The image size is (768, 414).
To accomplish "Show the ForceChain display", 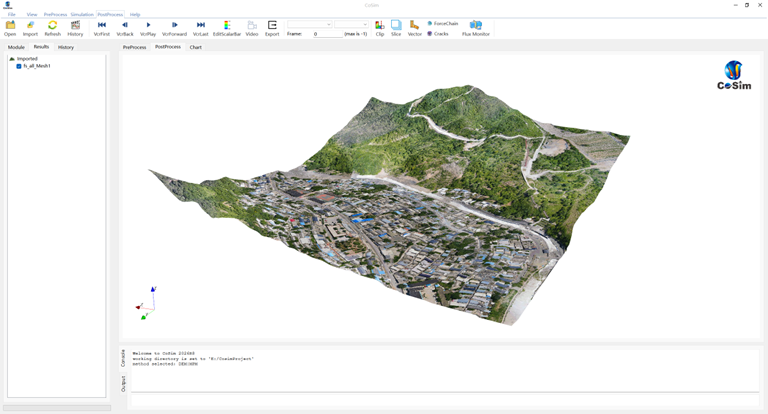I will 443,24.
